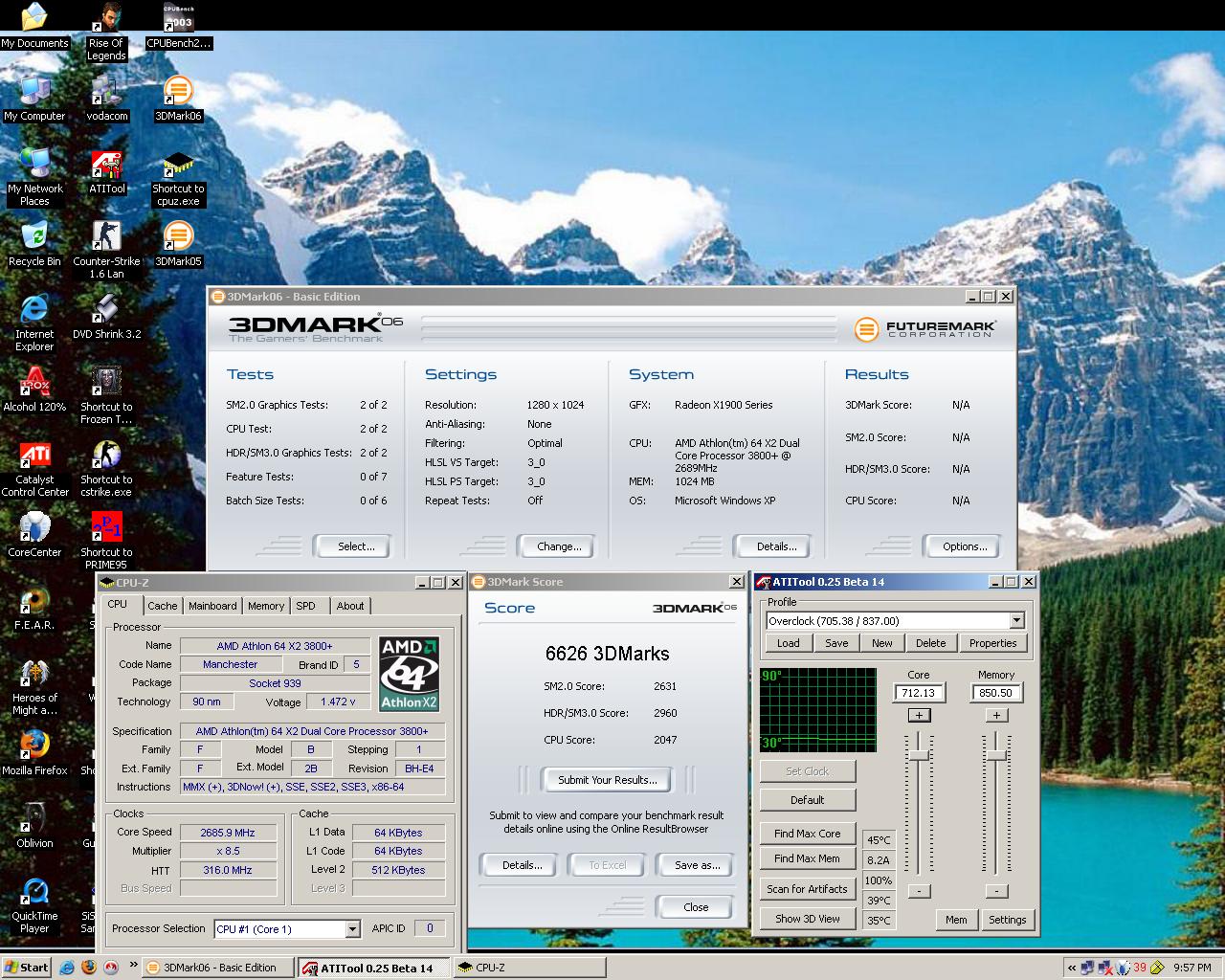Click the Memory clock minus button
Image resolution: width=1225 pixels, height=980 pixels.
click(996, 891)
